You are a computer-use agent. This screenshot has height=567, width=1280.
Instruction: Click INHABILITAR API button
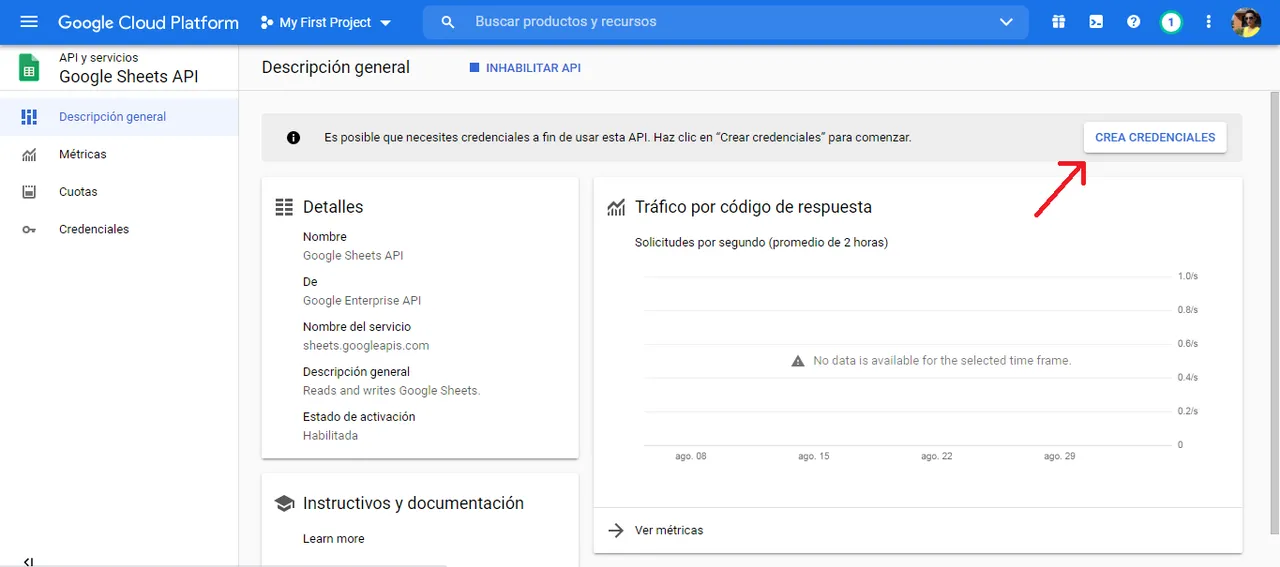[525, 68]
